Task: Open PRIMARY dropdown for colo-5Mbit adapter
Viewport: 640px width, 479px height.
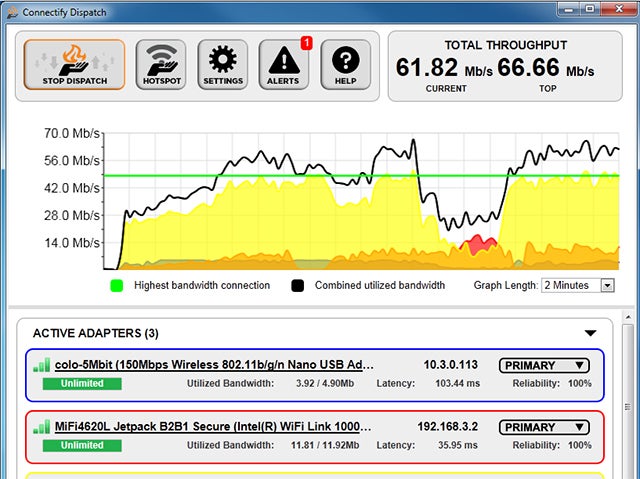Action: pyautogui.click(x=544, y=366)
